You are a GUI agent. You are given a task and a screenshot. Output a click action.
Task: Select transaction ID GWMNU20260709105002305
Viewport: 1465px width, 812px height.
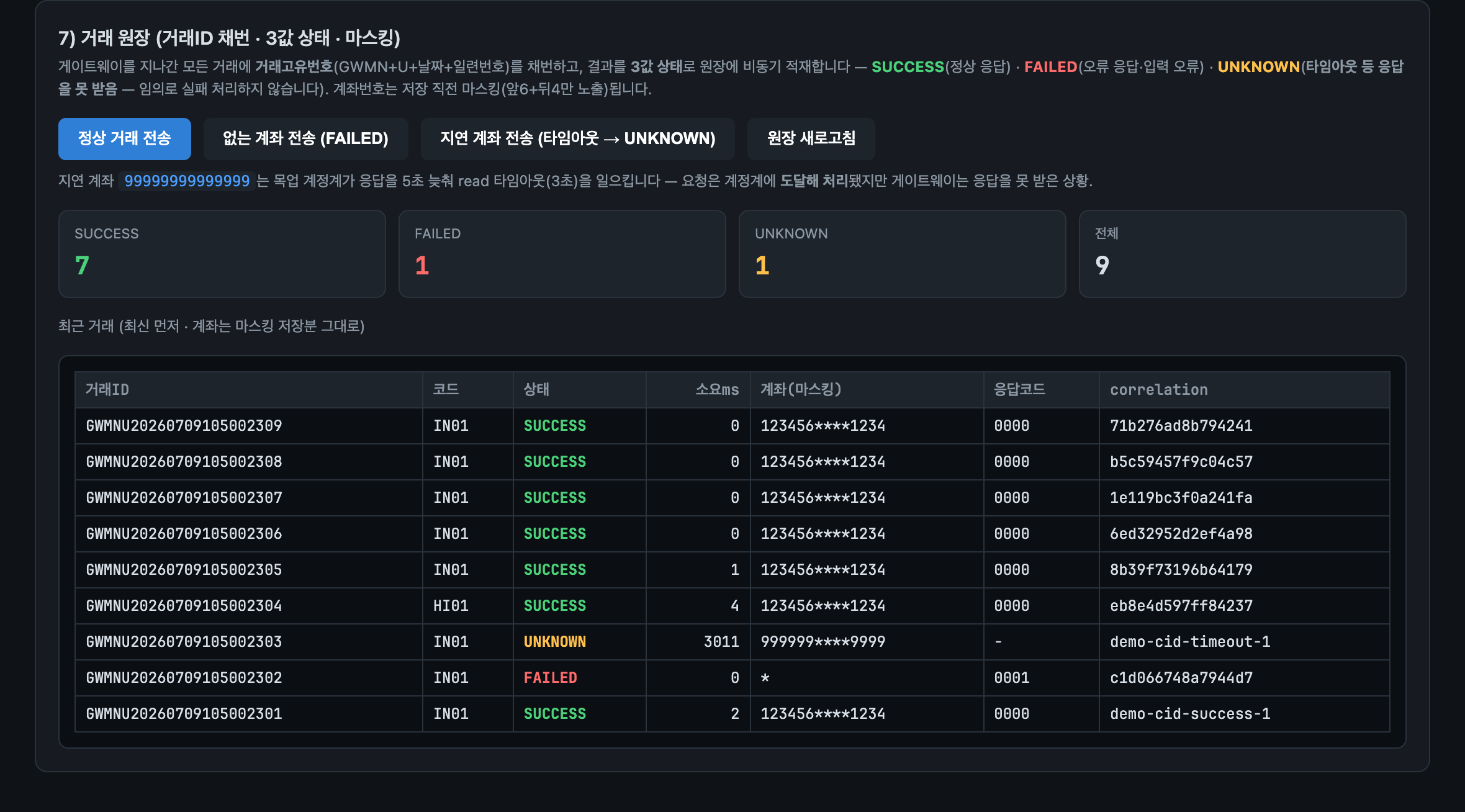(184, 570)
